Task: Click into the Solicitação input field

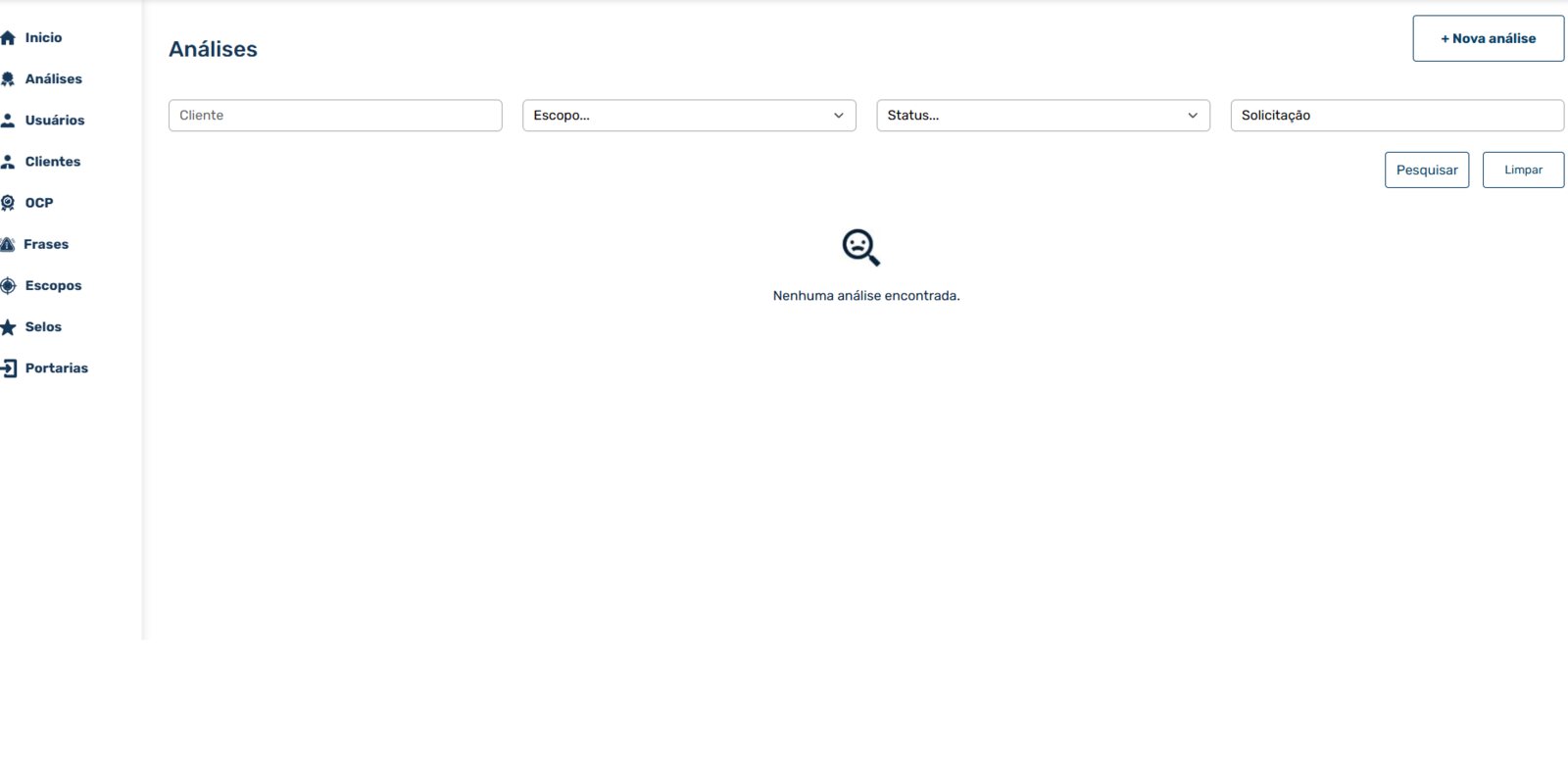Action: pos(1396,116)
